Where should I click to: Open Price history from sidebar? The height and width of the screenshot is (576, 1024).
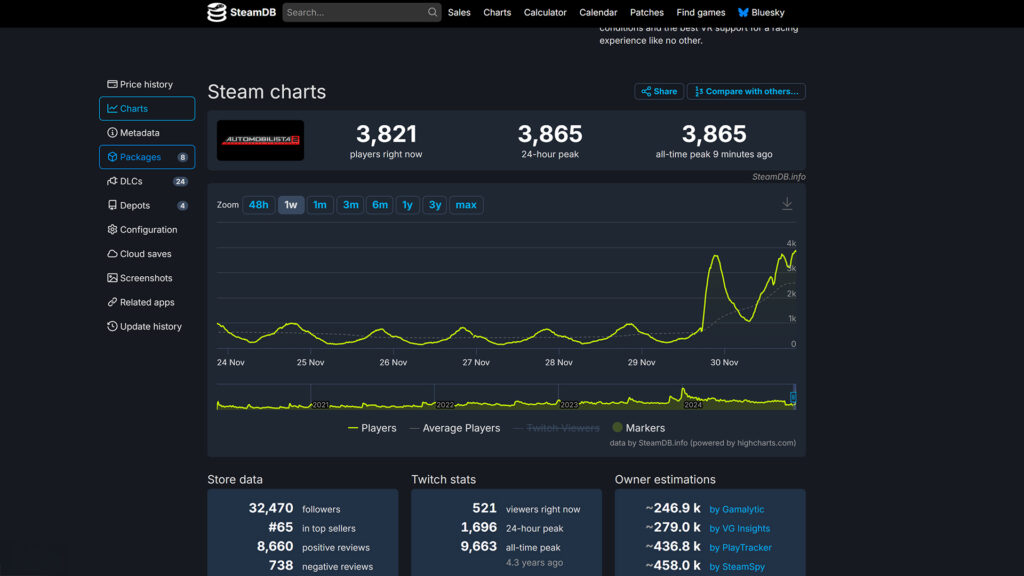pyautogui.click(x=146, y=85)
